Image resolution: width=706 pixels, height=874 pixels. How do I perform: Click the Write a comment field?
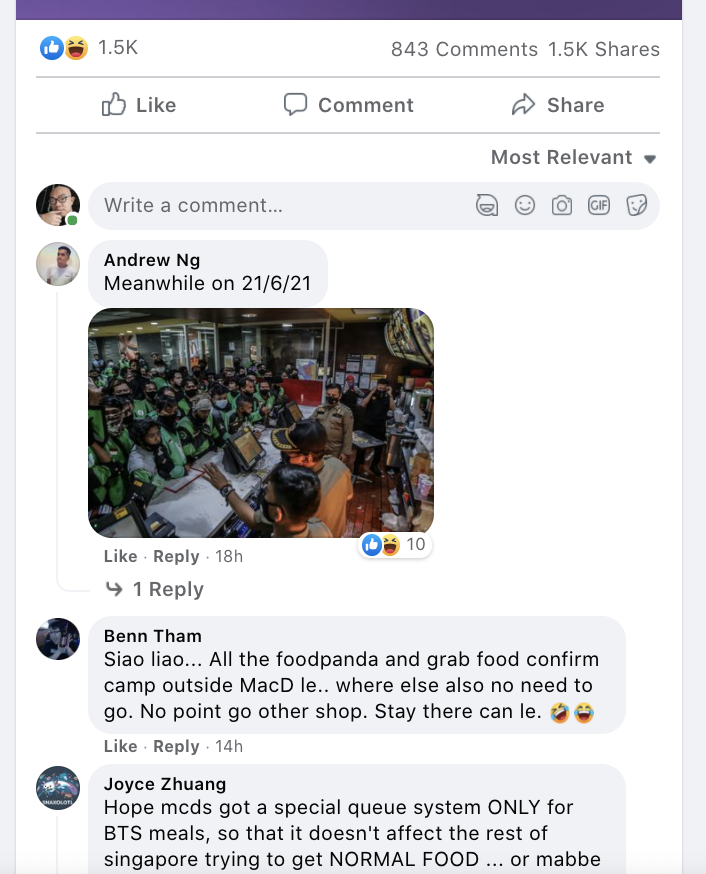tap(280, 206)
